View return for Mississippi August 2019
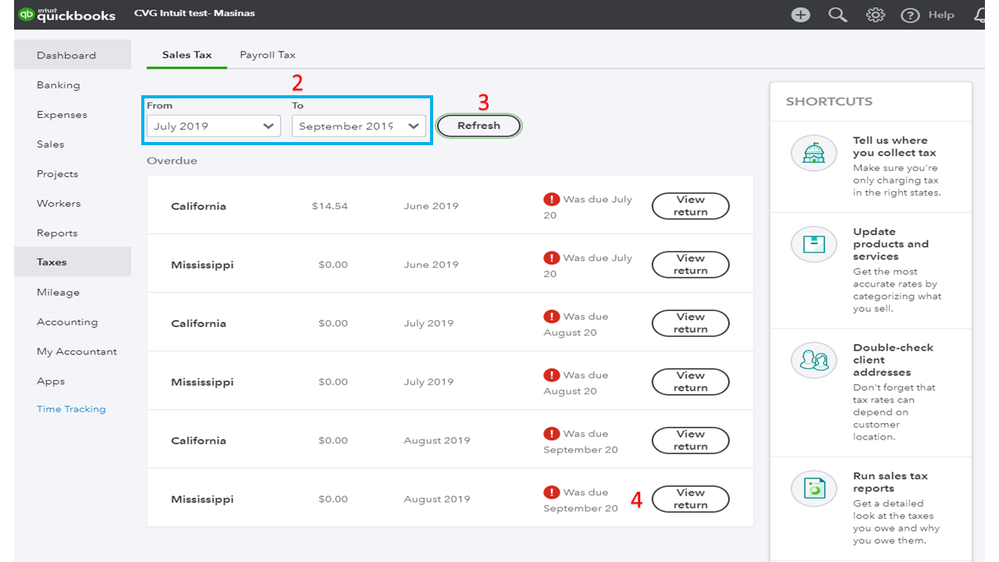Viewport: 999px width, 562px height. 690,499
